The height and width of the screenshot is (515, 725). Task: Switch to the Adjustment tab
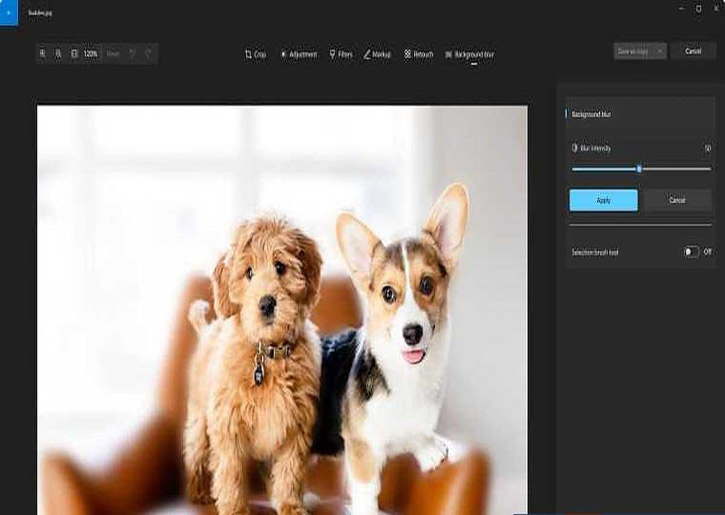(298, 54)
